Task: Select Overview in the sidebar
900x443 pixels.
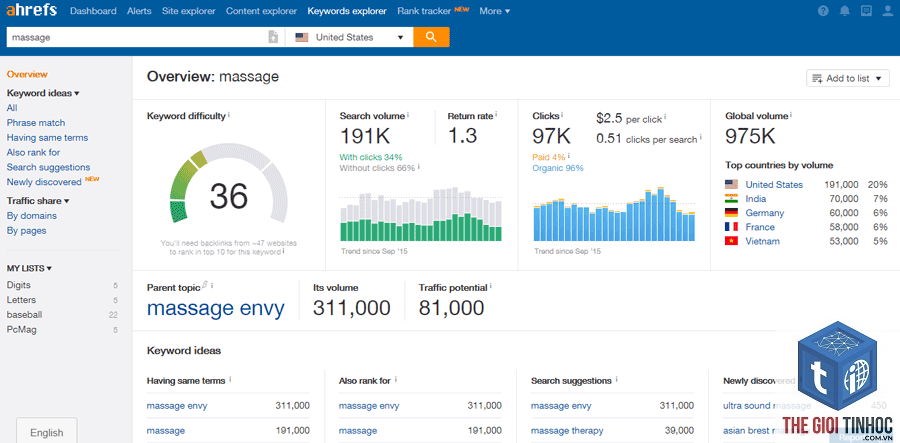Action: (x=27, y=74)
